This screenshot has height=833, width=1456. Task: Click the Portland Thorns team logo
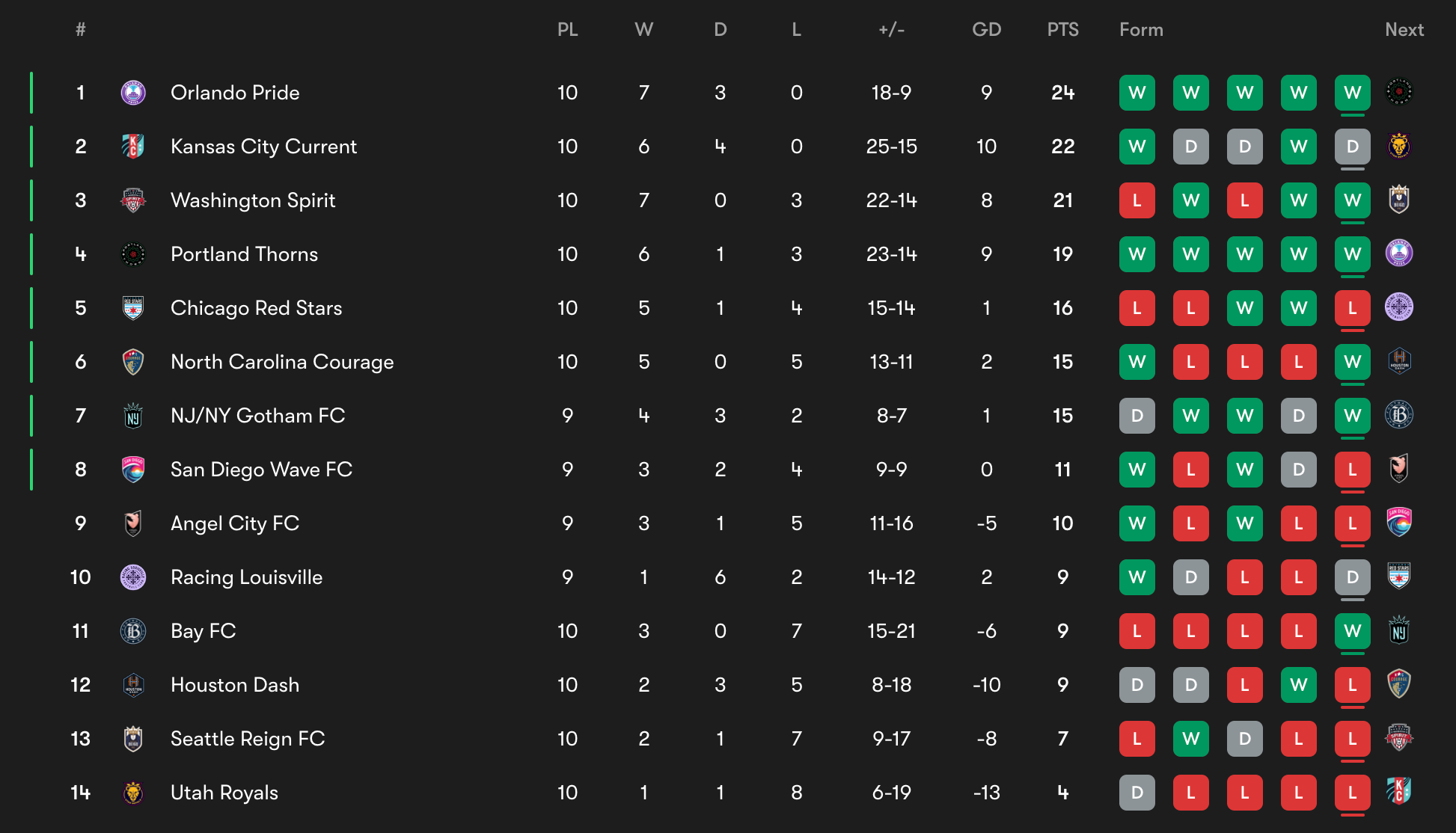[x=133, y=254]
